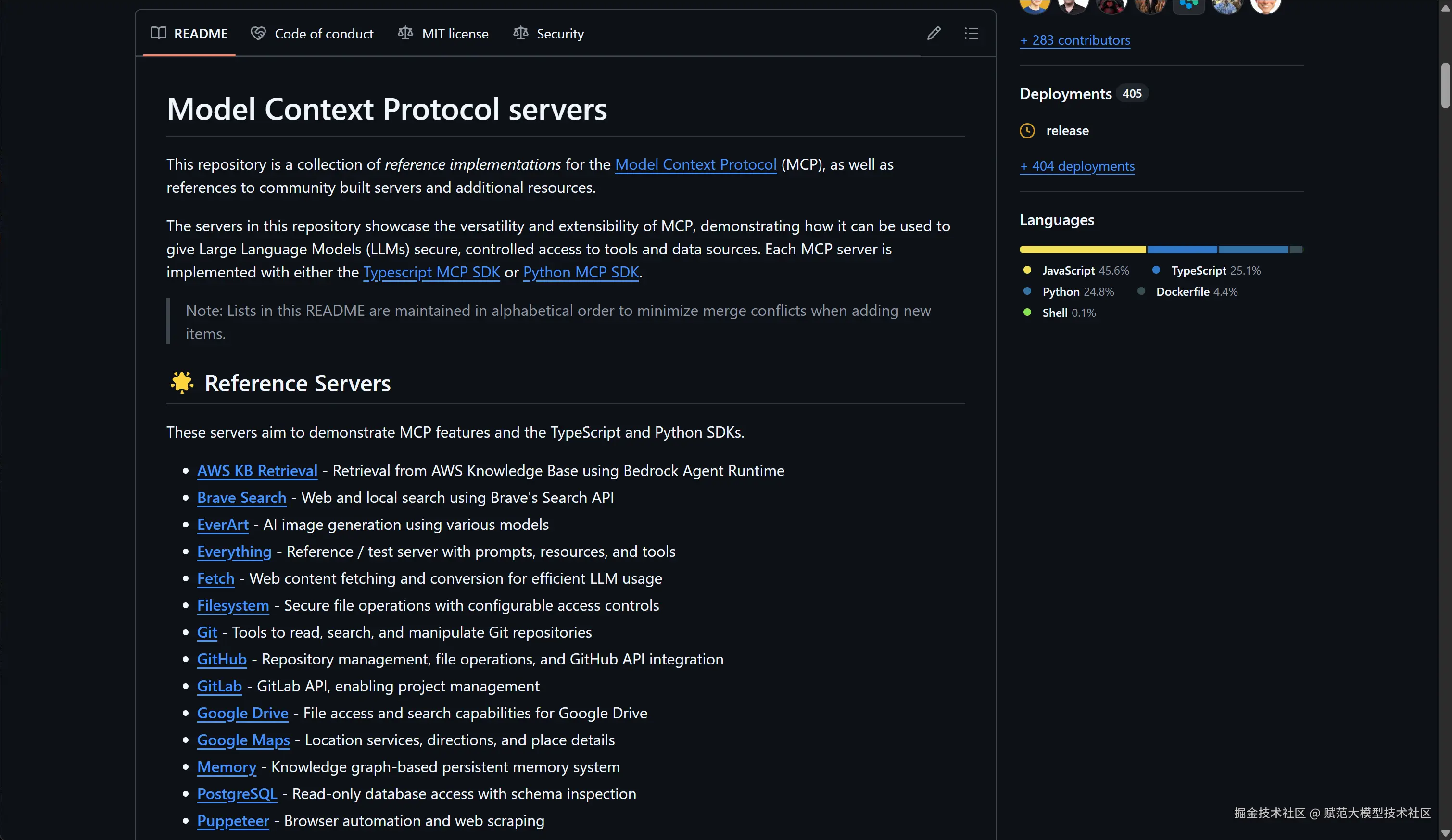Switch to the Code of conduct tab

[324, 34]
